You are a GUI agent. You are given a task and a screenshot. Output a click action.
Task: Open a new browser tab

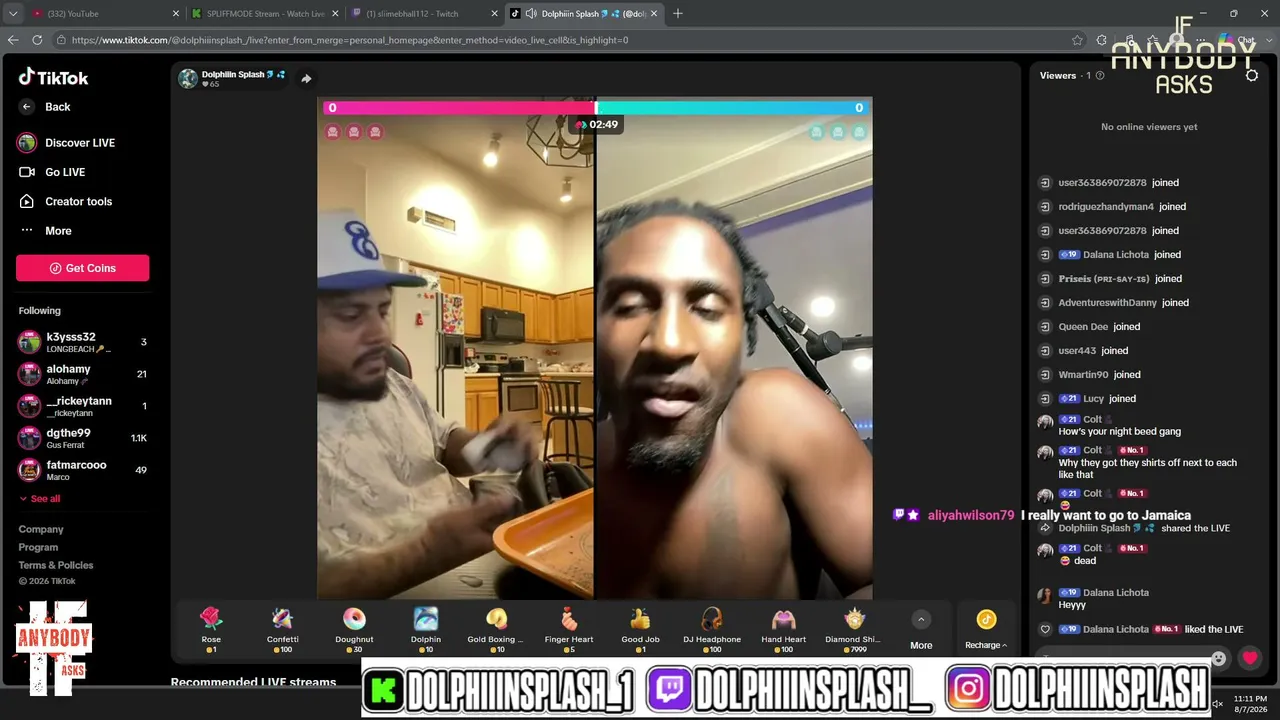click(x=678, y=13)
